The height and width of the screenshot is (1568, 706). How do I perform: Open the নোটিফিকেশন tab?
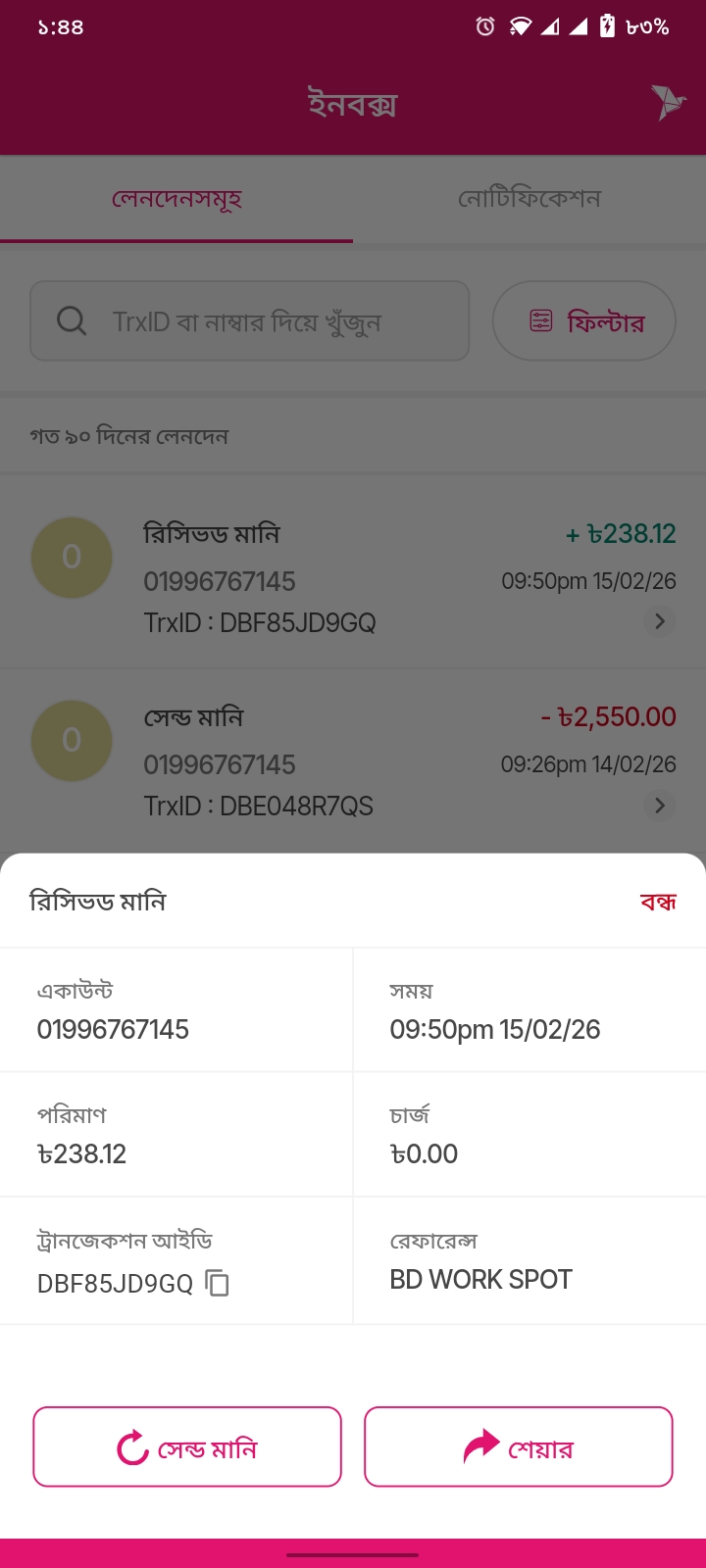(x=529, y=199)
